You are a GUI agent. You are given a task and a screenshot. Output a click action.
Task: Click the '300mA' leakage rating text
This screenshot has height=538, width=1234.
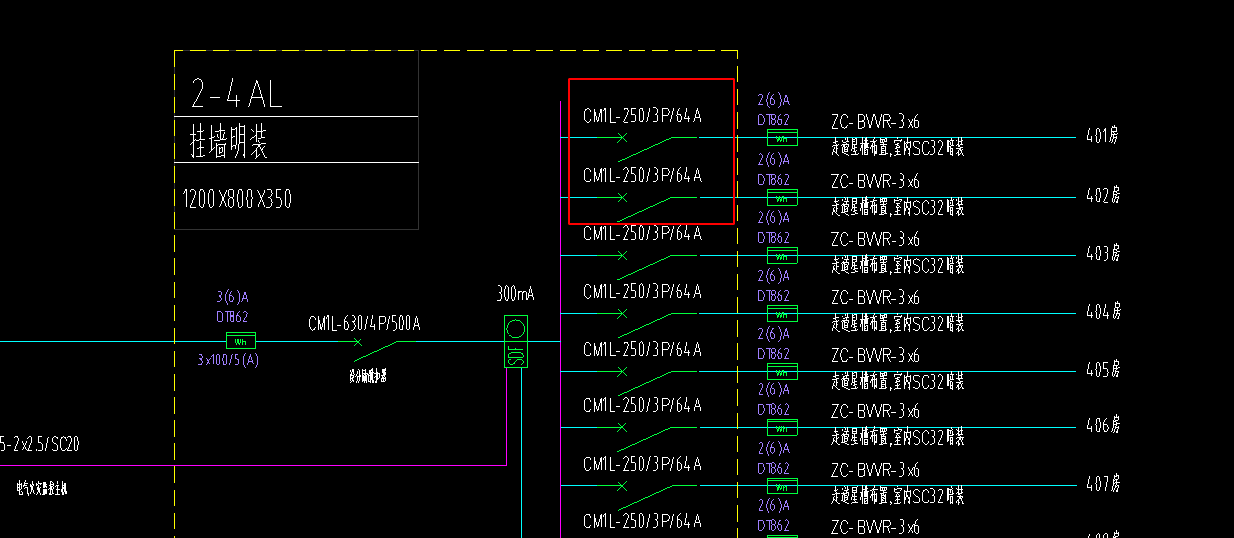click(x=515, y=295)
